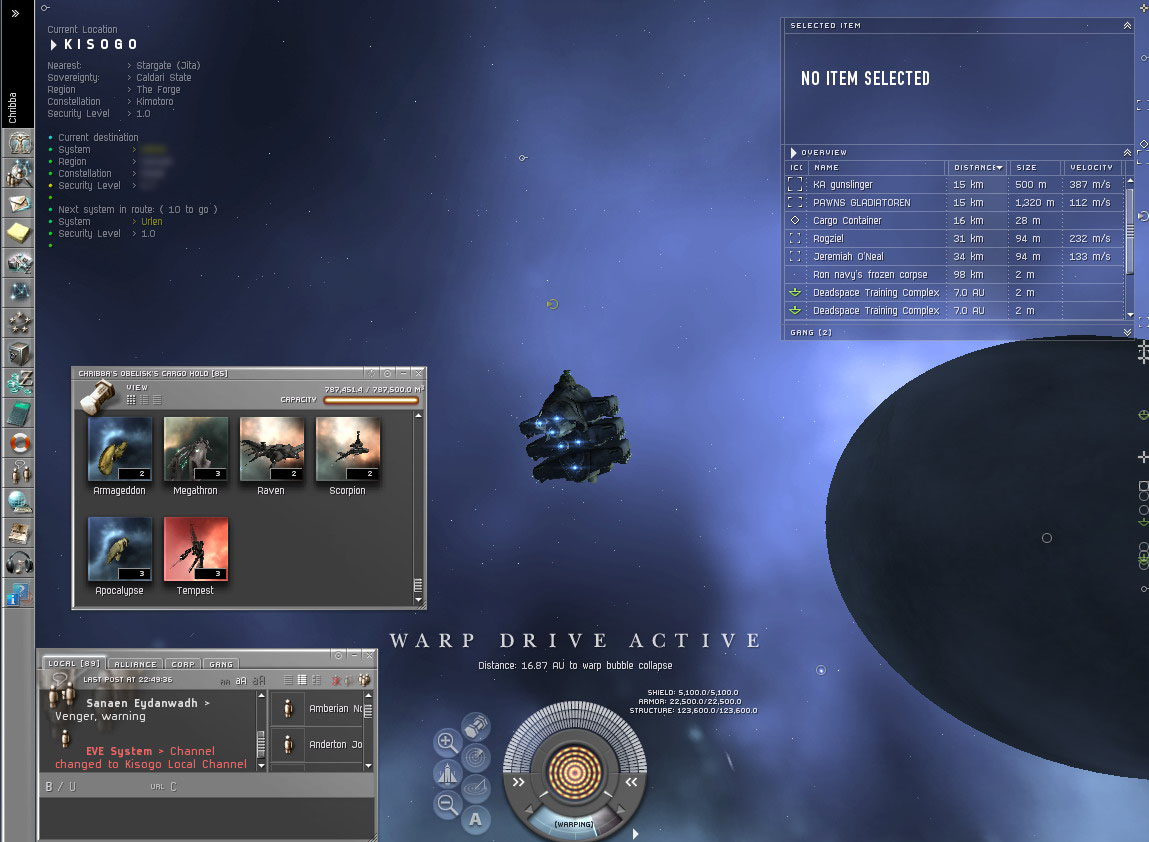This screenshot has width=1149, height=842.
Task: Click the medium font size icon in chat
Action: point(241,681)
